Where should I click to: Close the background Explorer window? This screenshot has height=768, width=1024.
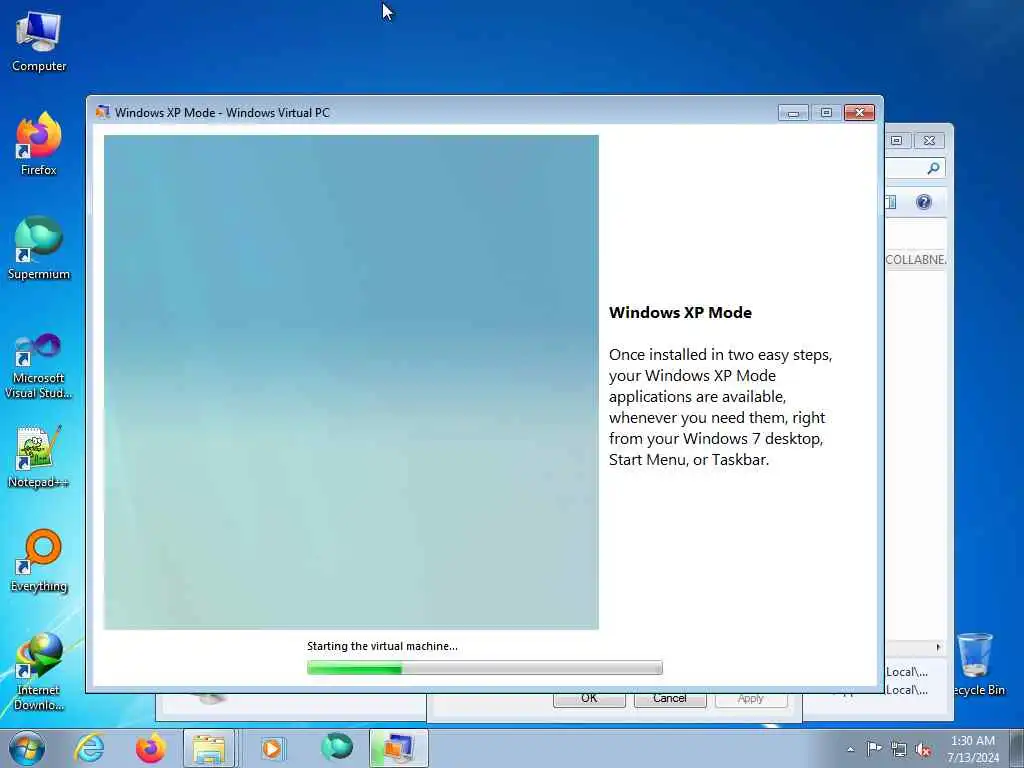[929, 140]
